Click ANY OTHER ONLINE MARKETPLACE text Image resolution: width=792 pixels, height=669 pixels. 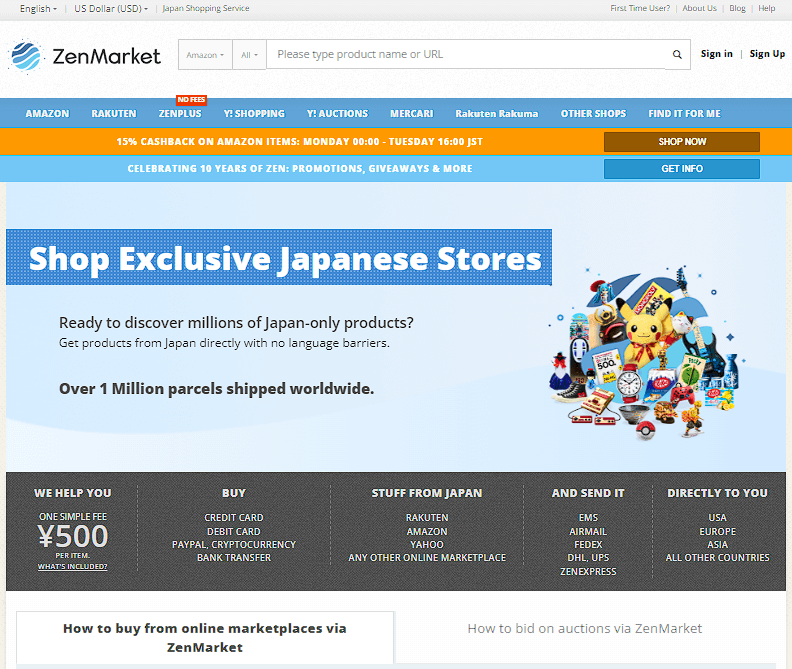[427, 558]
